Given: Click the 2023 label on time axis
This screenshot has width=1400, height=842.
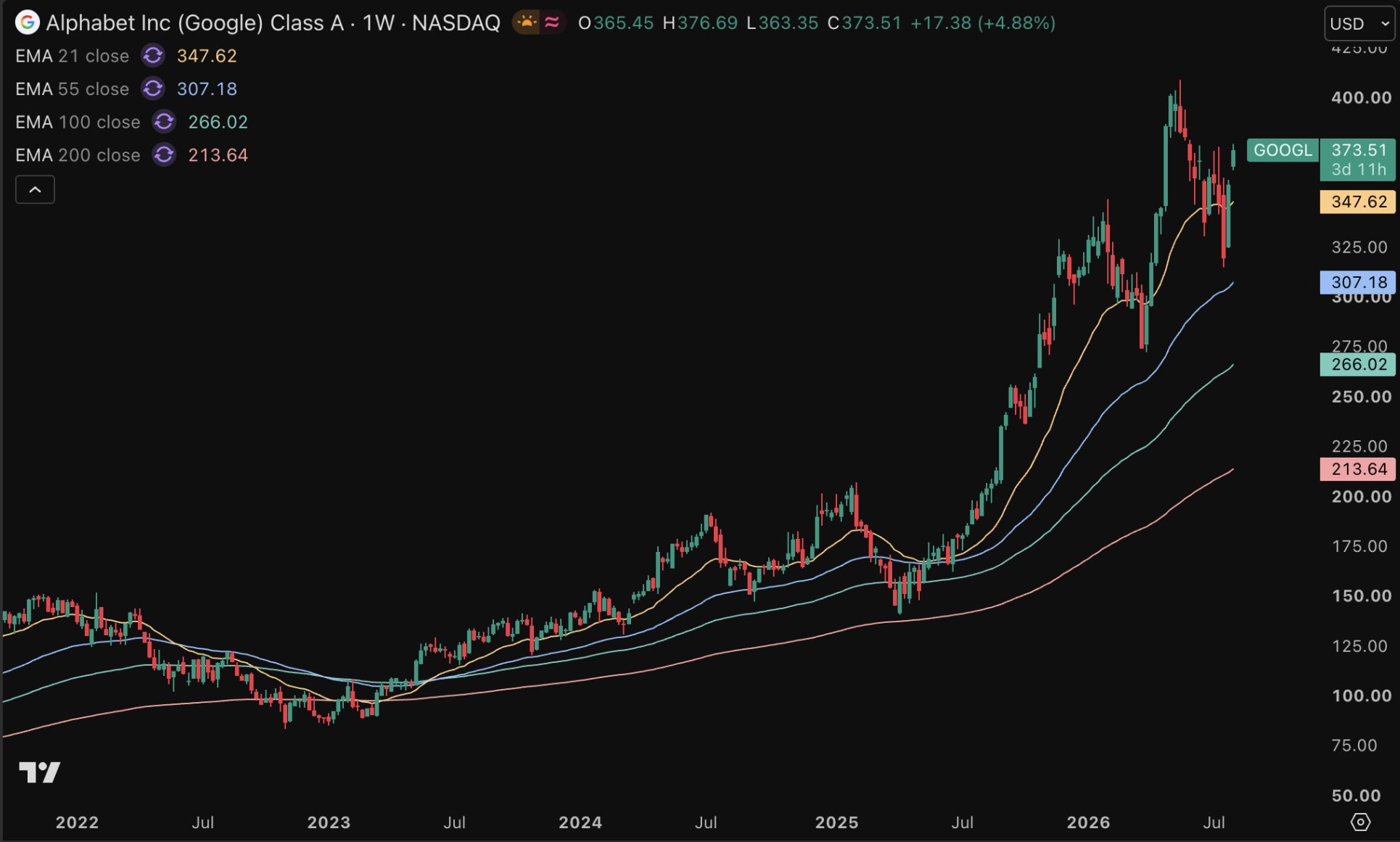Looking at the screenshot, I should [329, 822].
